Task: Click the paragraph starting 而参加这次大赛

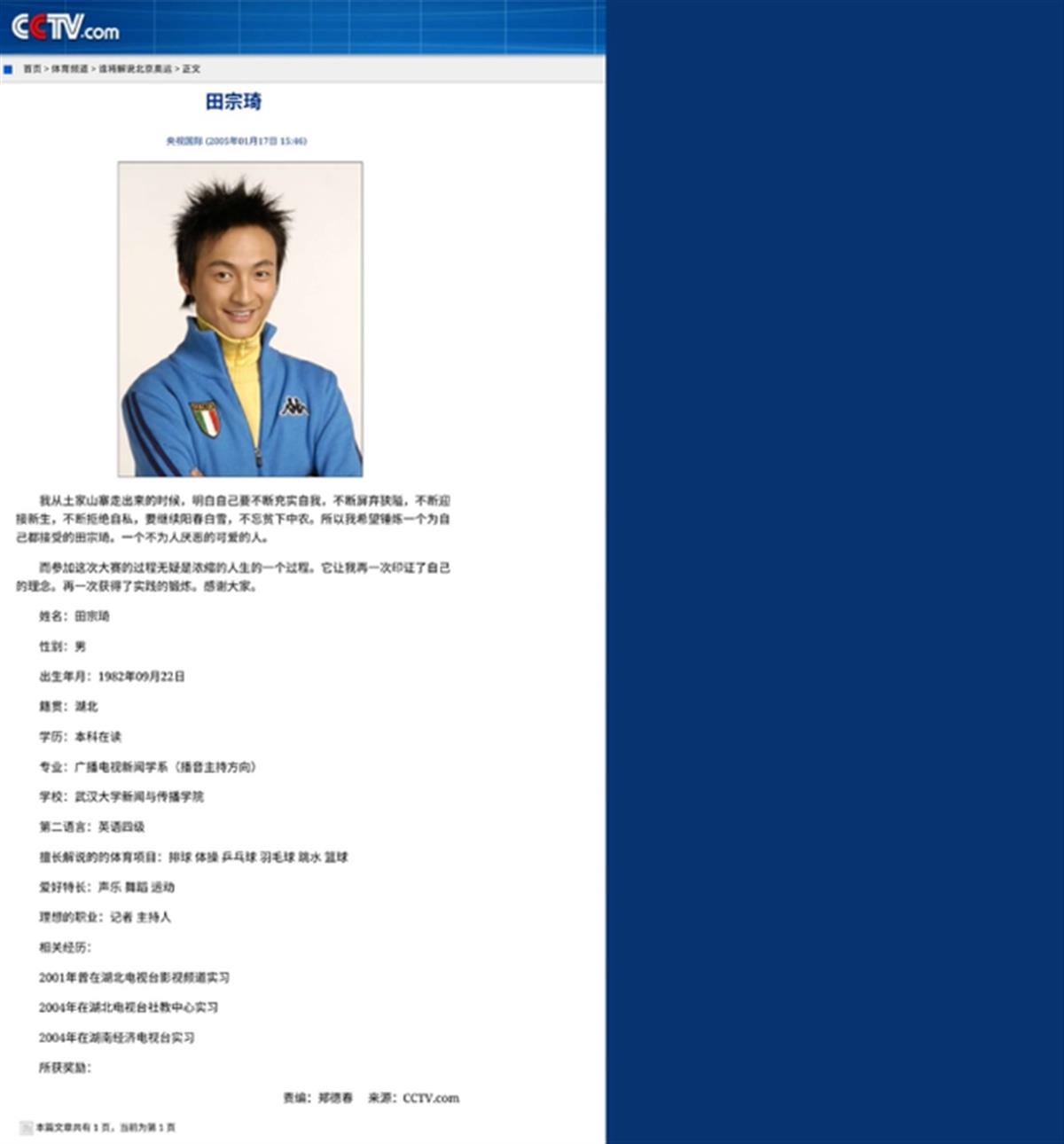Action: point(232,576)
